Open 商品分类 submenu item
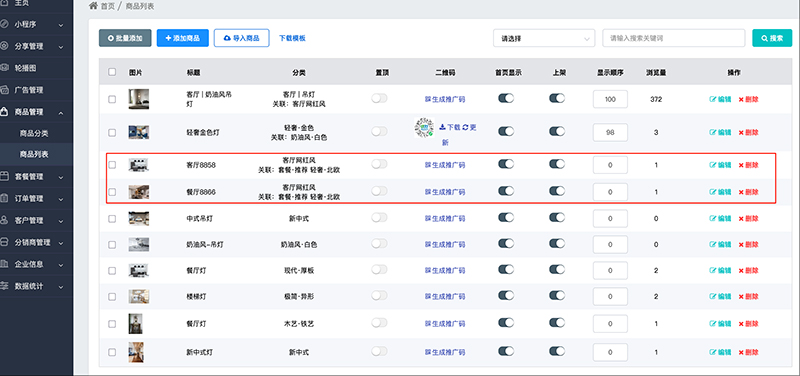This screenshot has height=376, width=800. [x=34, y=133]
